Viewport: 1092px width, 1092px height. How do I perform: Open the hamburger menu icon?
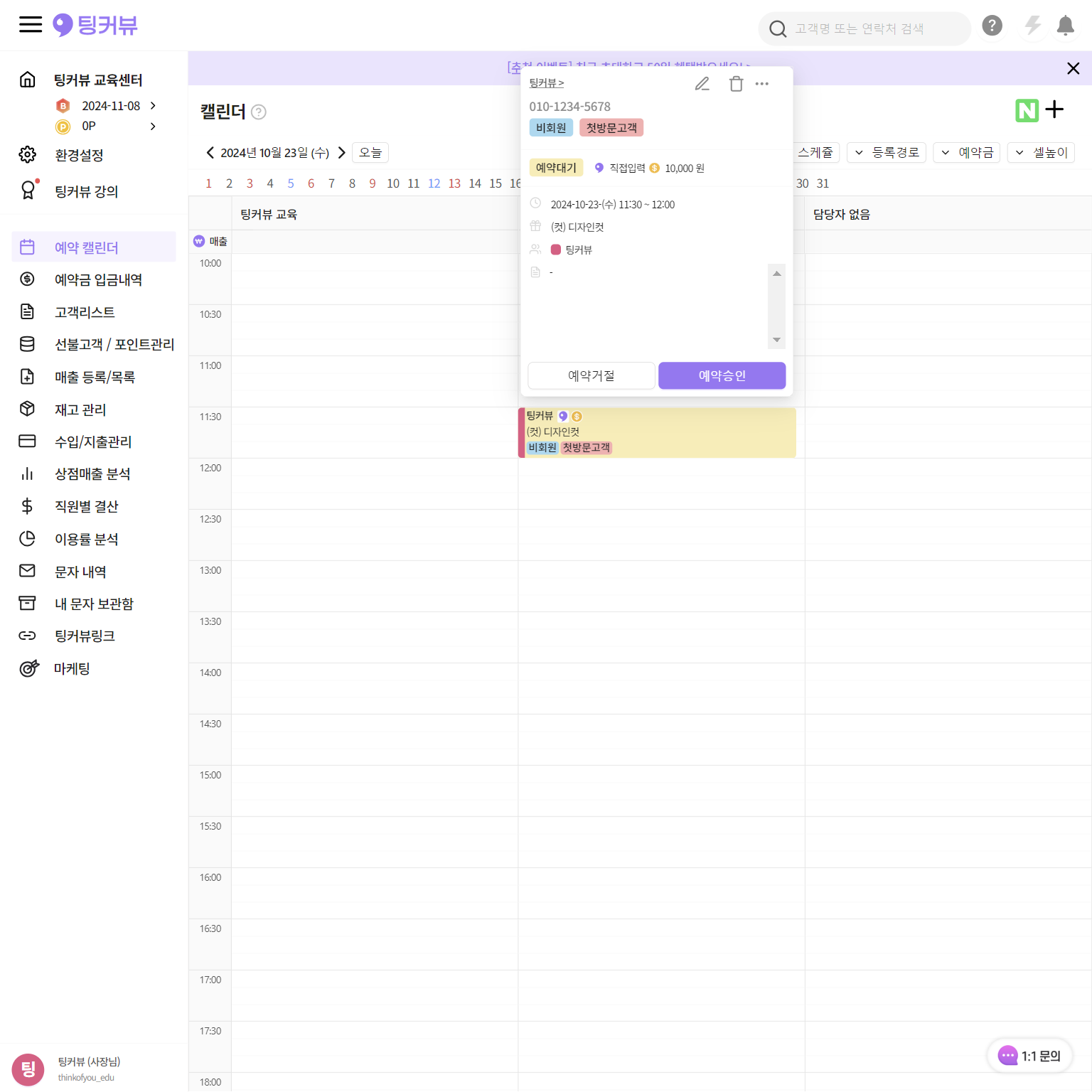(x=31, y=25)
